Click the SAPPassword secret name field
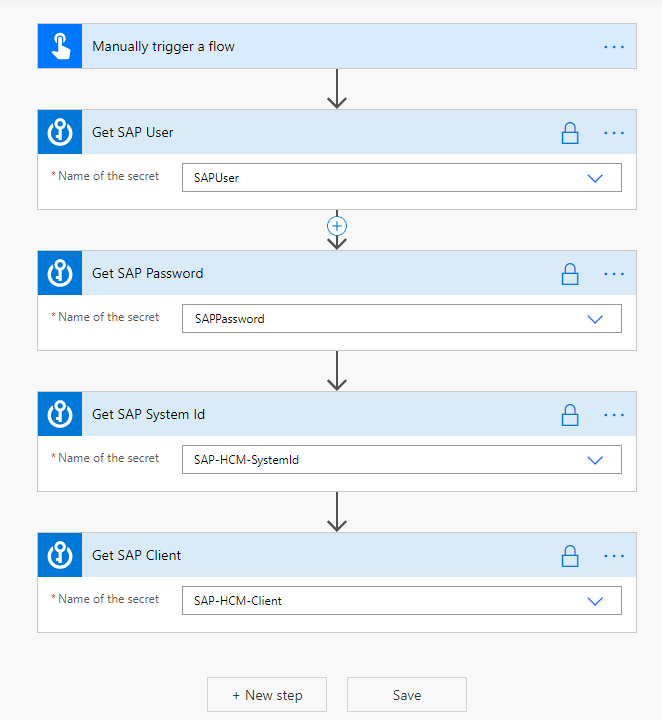The height and width of the screenshot is (720, 662). (x=402, y=319)
